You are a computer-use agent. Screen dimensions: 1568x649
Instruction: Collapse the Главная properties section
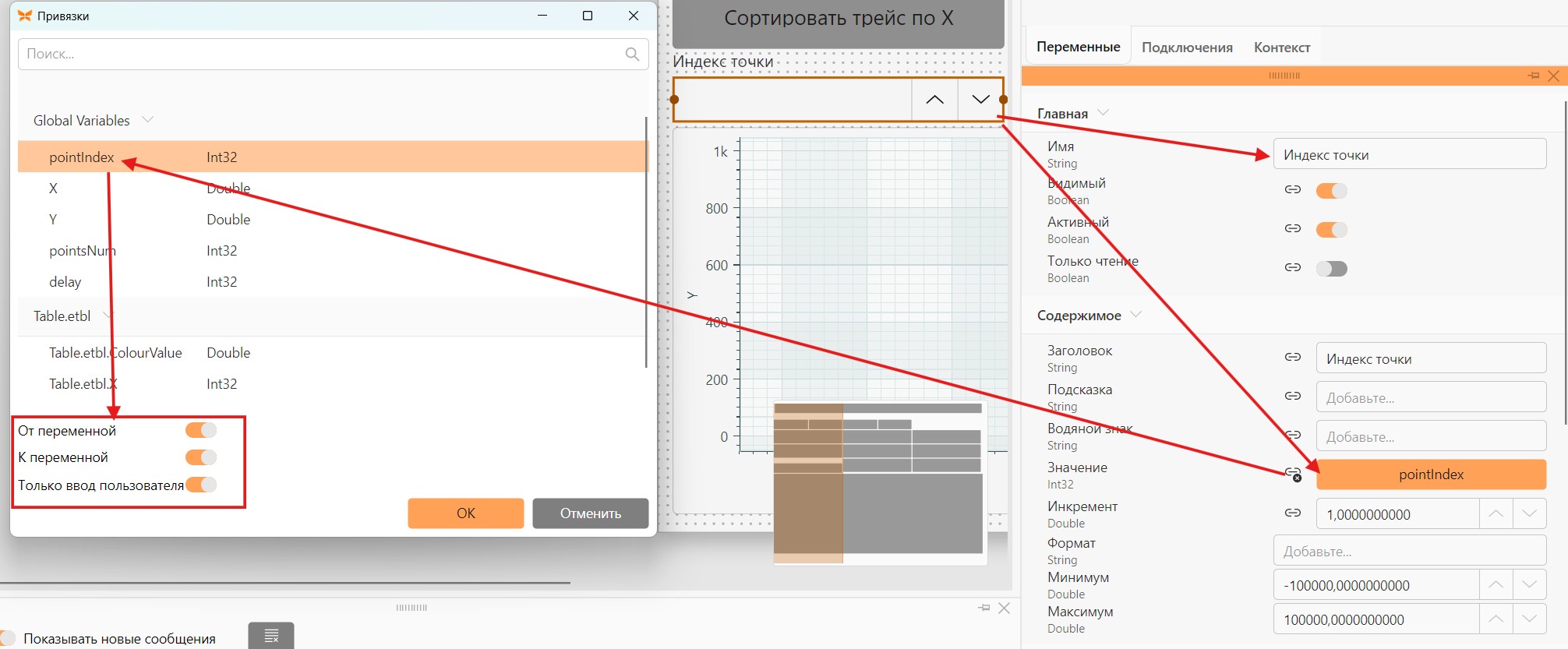[x=1103, y=113]
